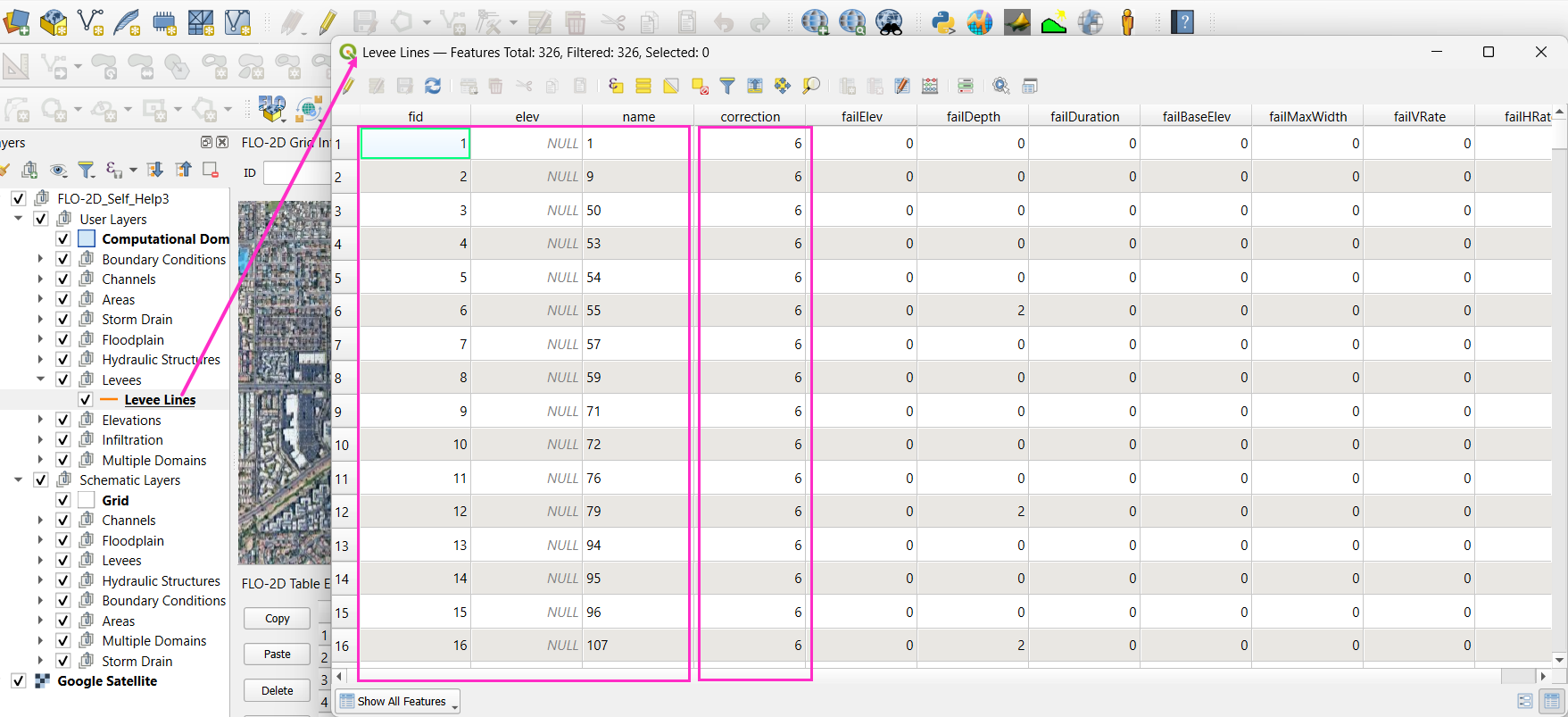Open the filter funnel in table toolbar
The height and width of the screenshot is (717, 1568).
click(x=727, y=86)
